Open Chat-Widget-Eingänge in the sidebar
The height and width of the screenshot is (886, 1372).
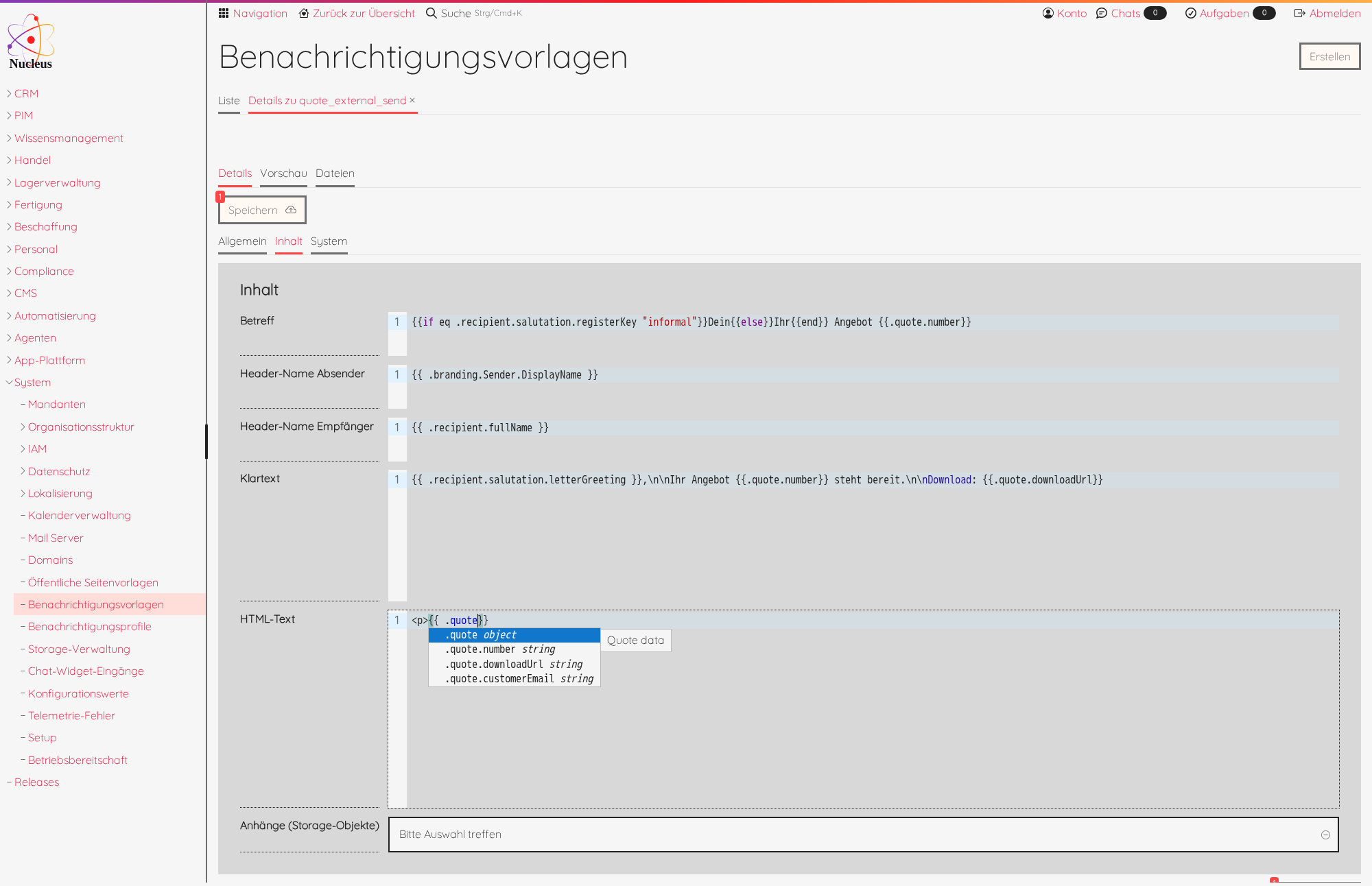(86, 671)
